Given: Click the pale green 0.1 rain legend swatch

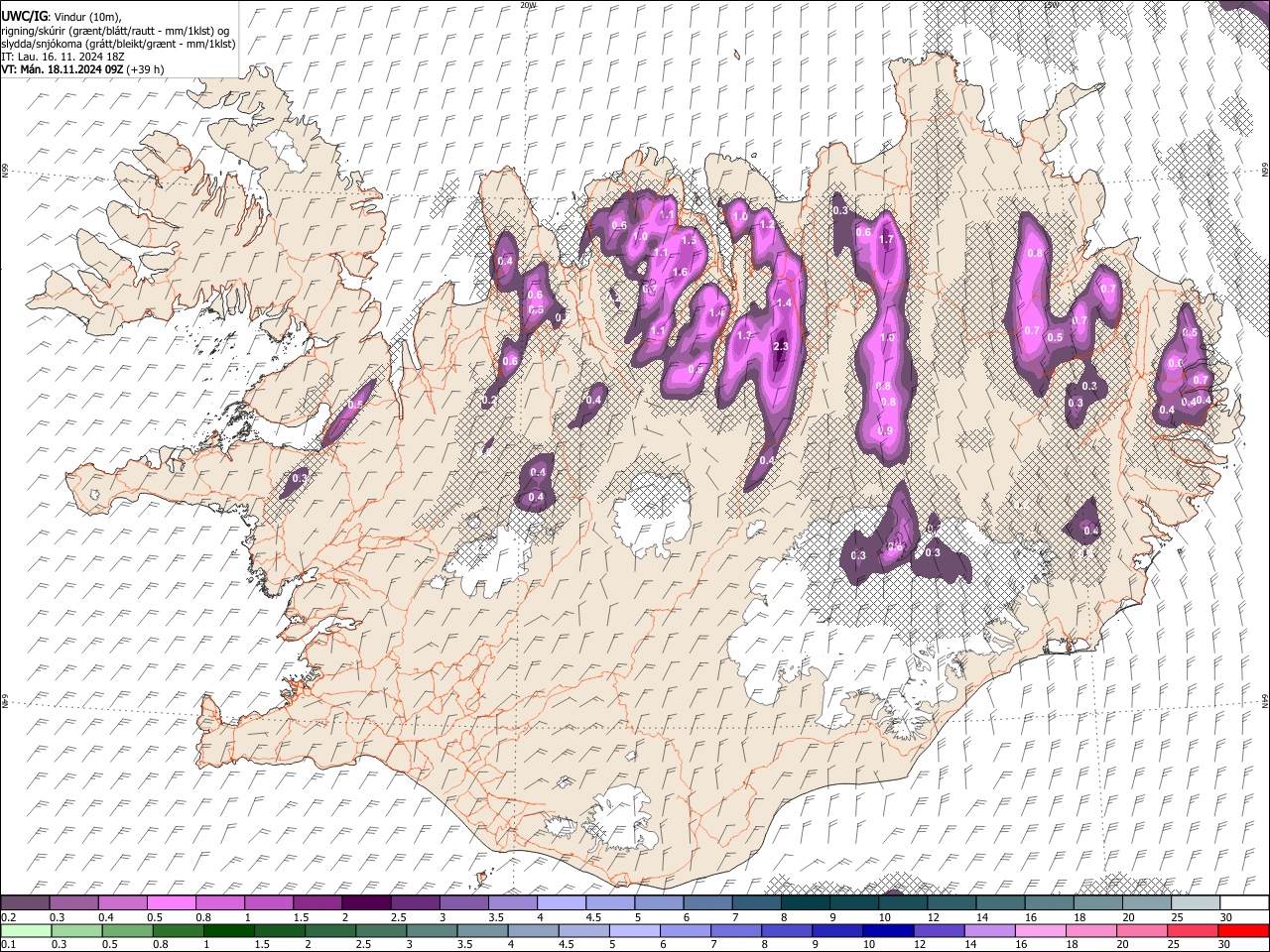Looking at the screenshot, I should click(x=26, y=931).
